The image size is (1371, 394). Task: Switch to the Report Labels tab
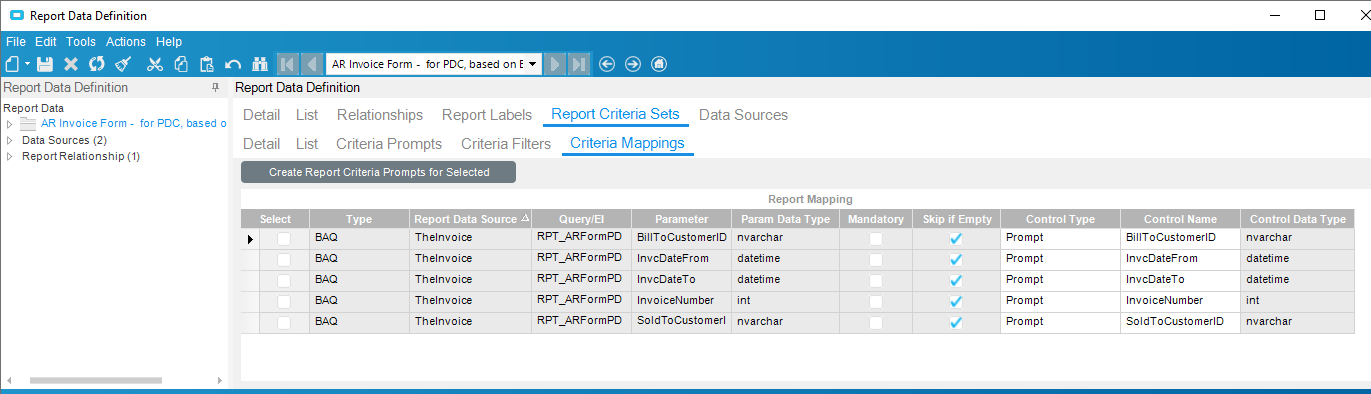click(487, 115)
